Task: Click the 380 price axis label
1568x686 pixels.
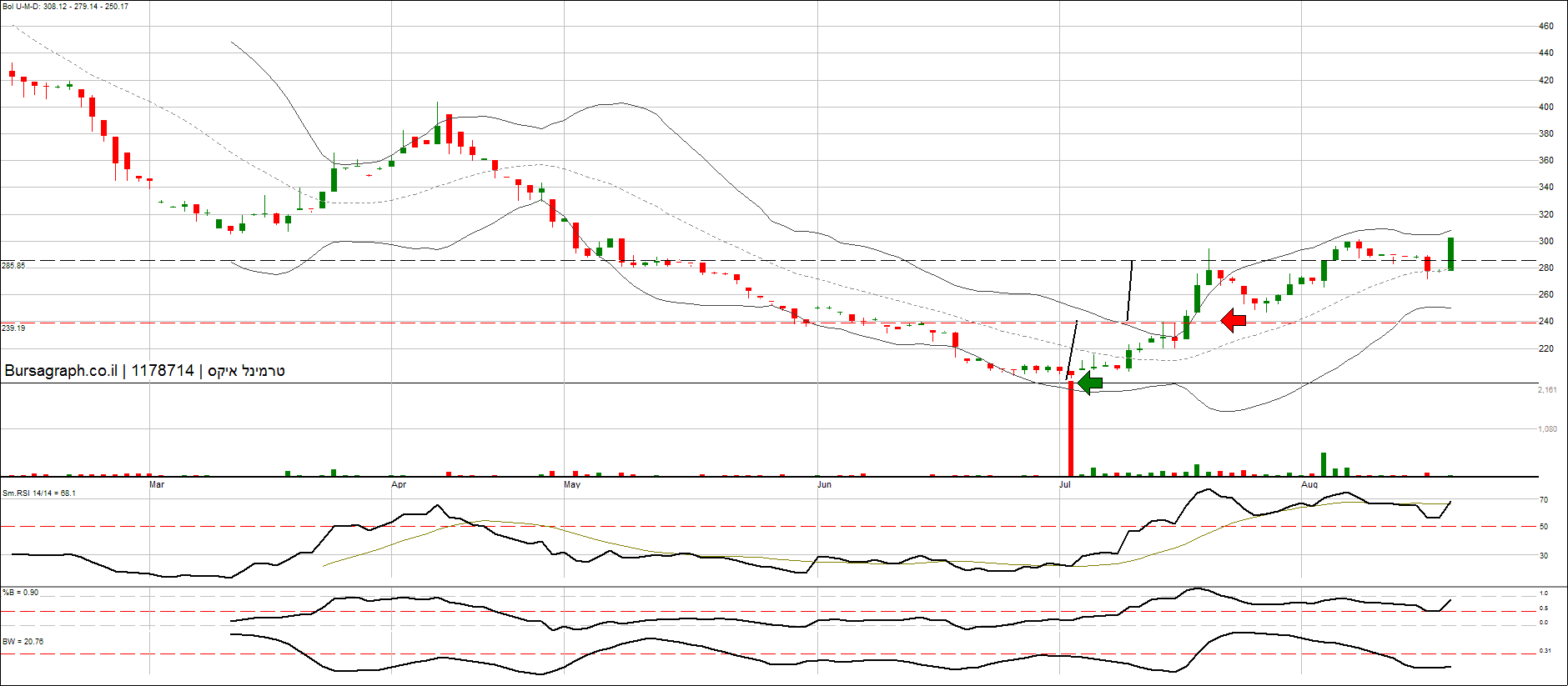Action: (x=1546, y=134)
